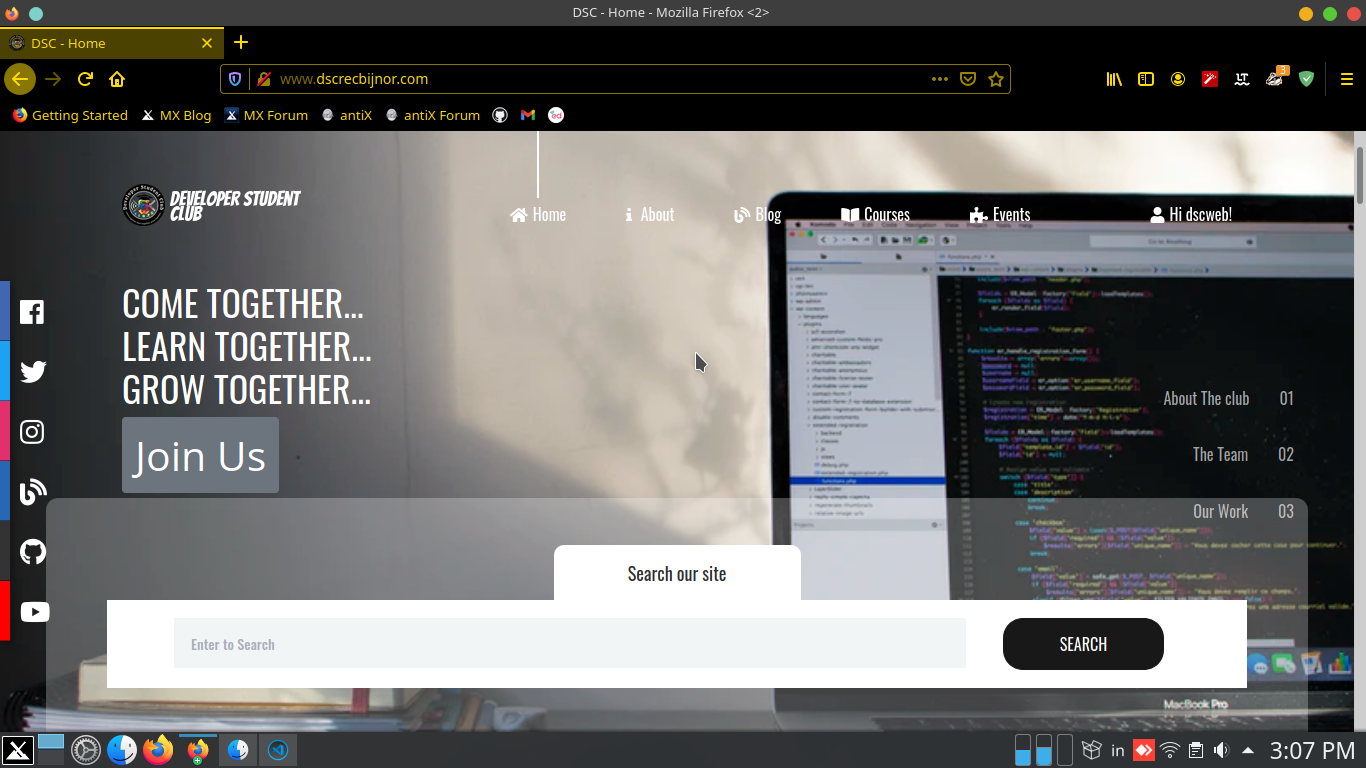Focus the Enter to Search field
The image size is (1366, 768).
(x=570, y=643)
